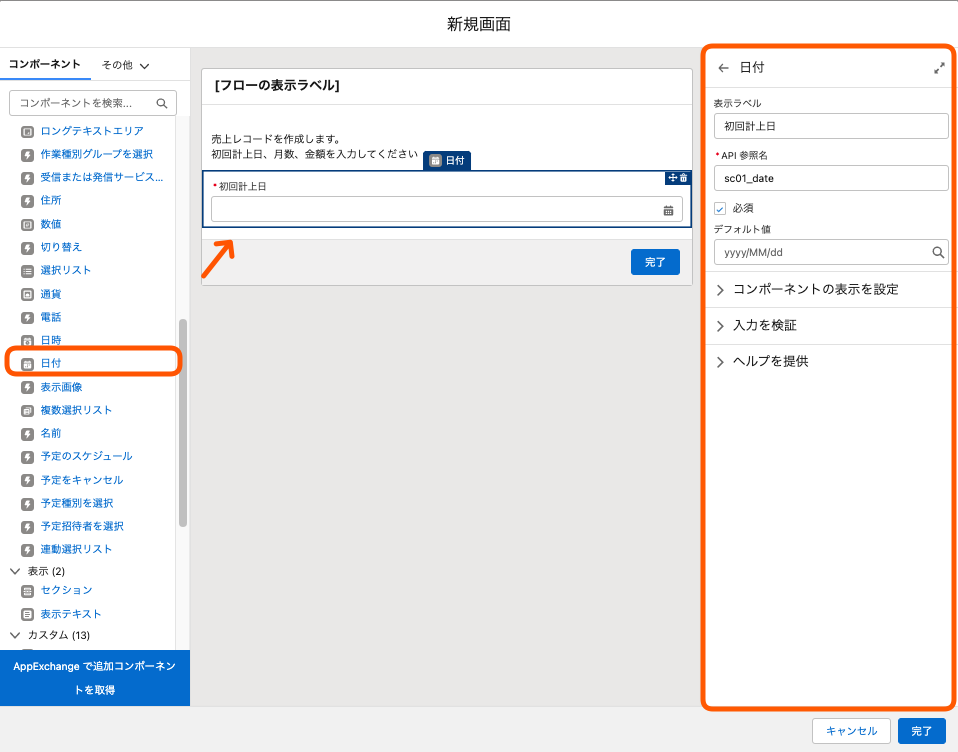Select the 受信または発信サービス component
This screenshot has height=752, width=958.
tap(101, 177)
